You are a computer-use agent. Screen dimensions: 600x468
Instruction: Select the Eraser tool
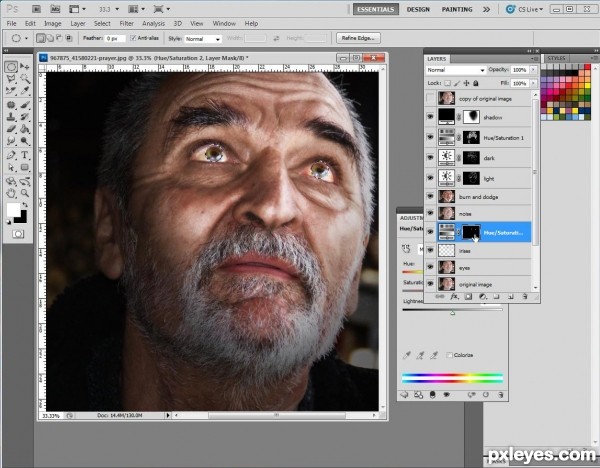(x=11, y=129)
